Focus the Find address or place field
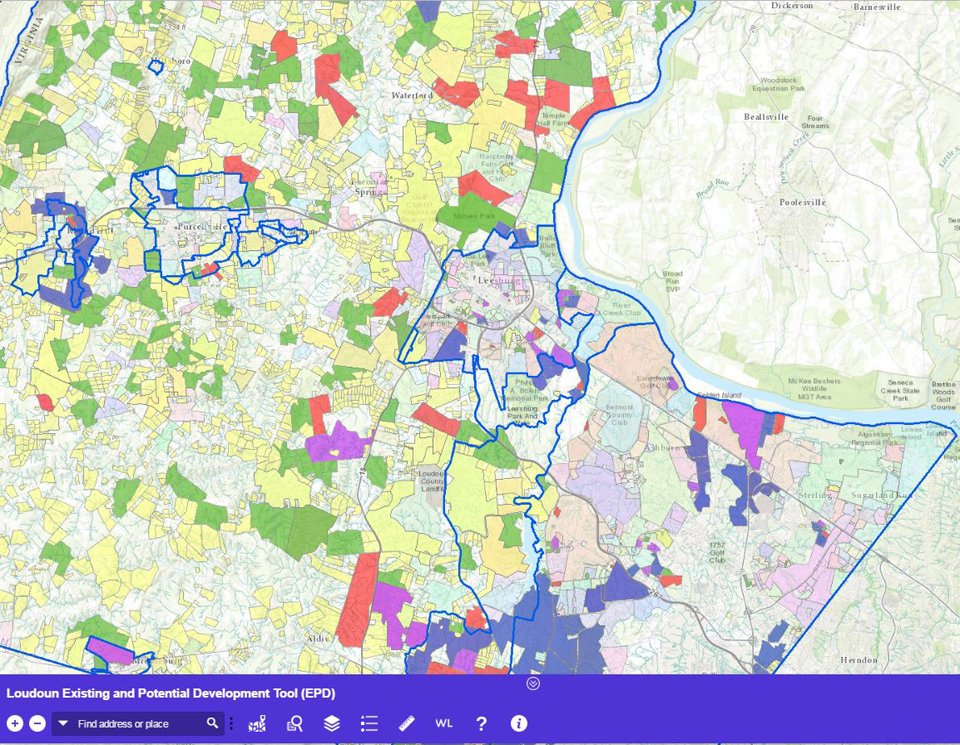960x745 pixels. pos(138,724)
